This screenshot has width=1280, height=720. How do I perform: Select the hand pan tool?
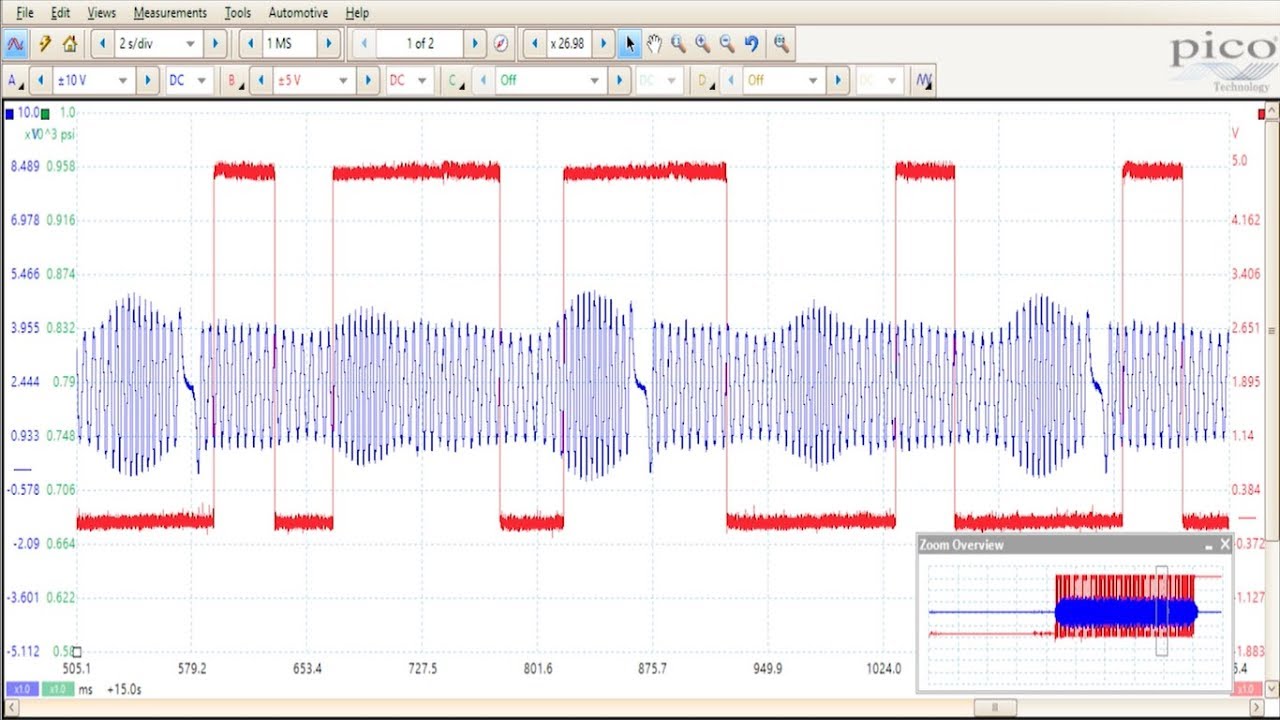654,44
